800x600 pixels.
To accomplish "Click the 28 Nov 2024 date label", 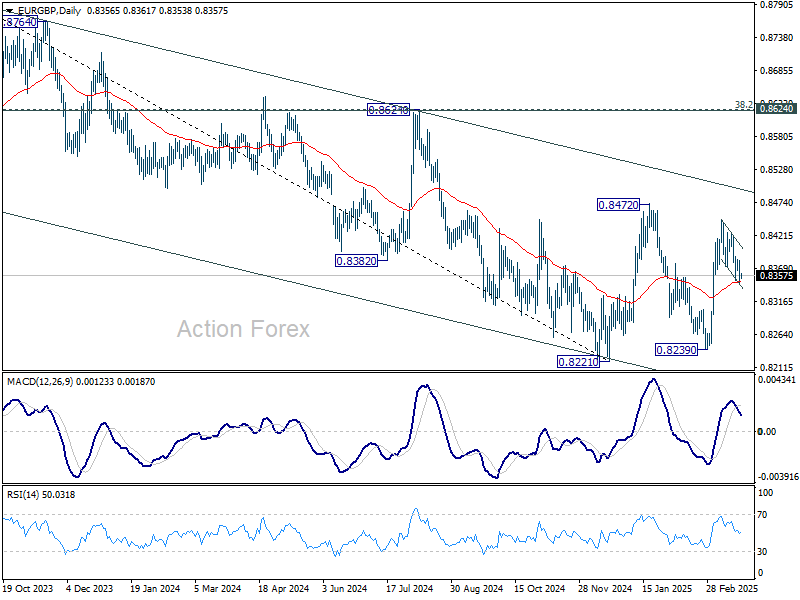I will (x=605, y=588).
